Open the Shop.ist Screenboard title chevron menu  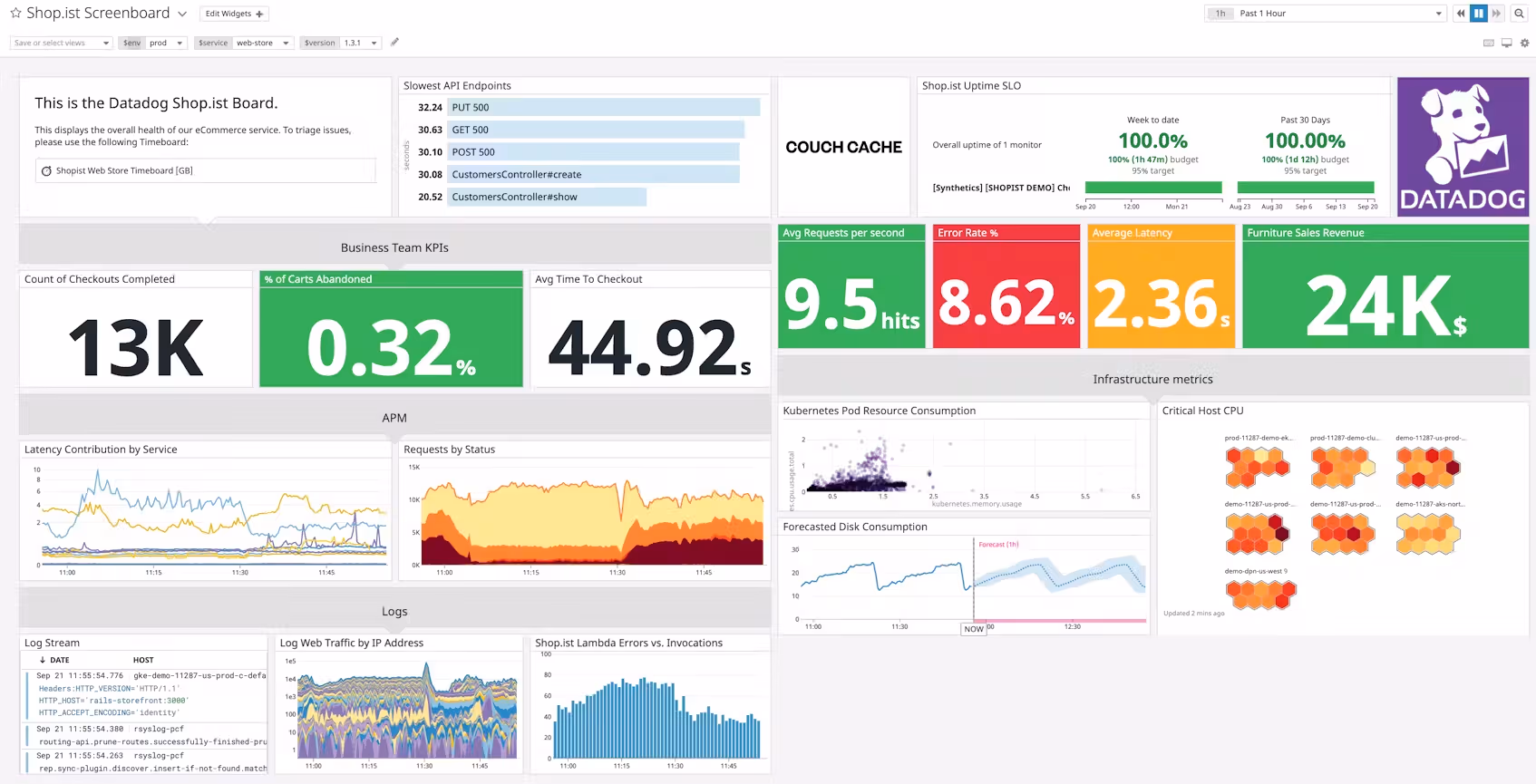pos(182,14)
